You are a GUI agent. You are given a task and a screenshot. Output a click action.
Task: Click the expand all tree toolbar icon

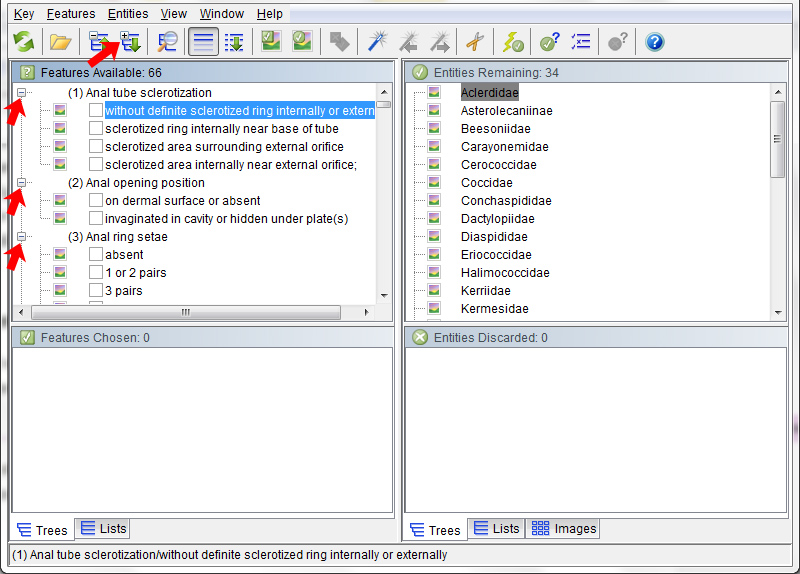130,42
